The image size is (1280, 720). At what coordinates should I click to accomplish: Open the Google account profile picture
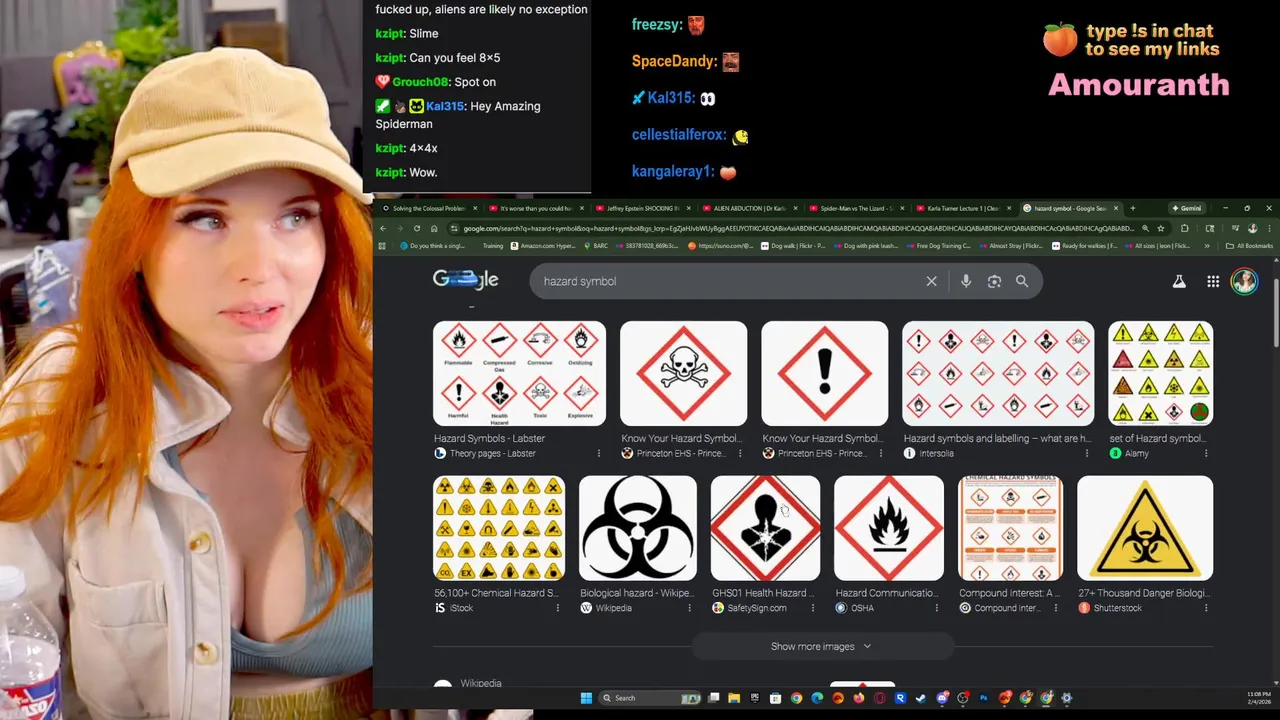point(1244,281)
